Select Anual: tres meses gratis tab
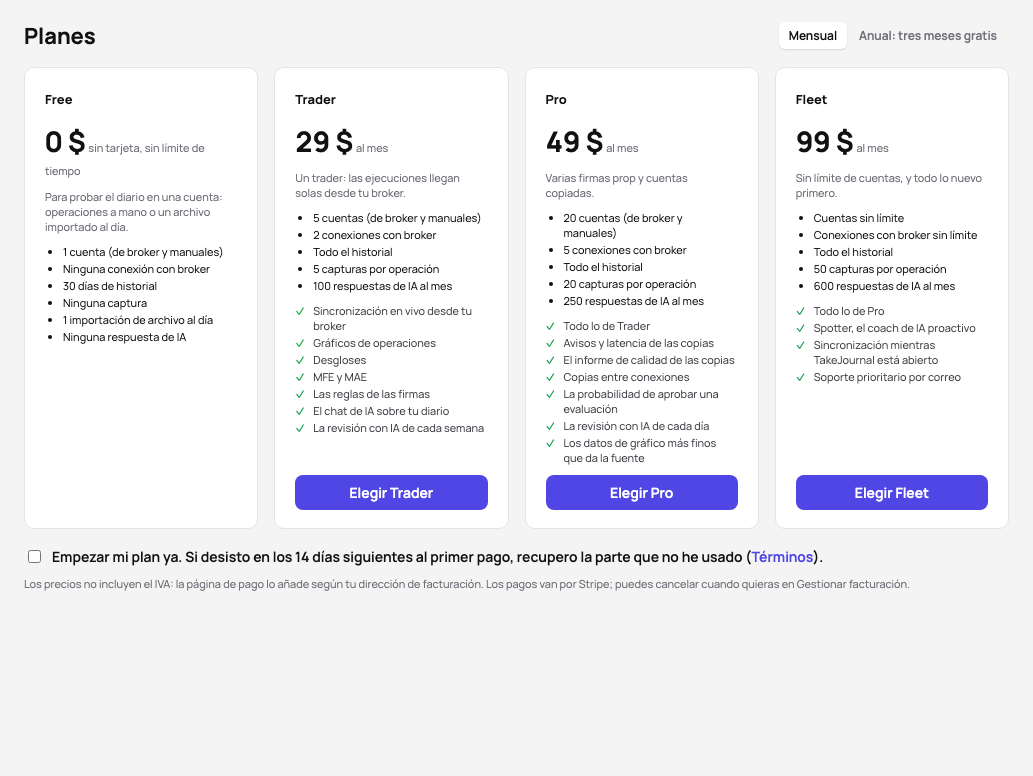 [x=927, y=36]
